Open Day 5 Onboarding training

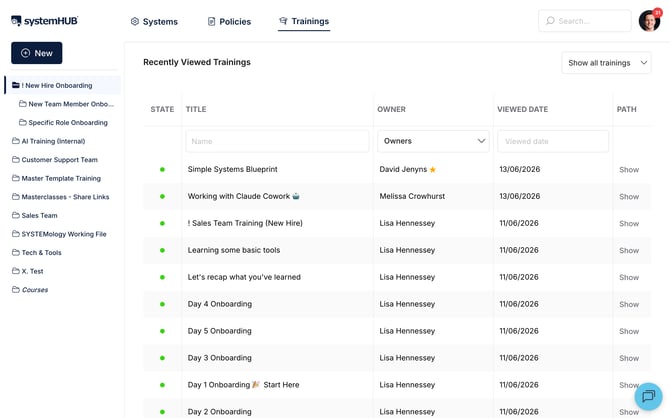pyautogui.click(x=220, y=331)
